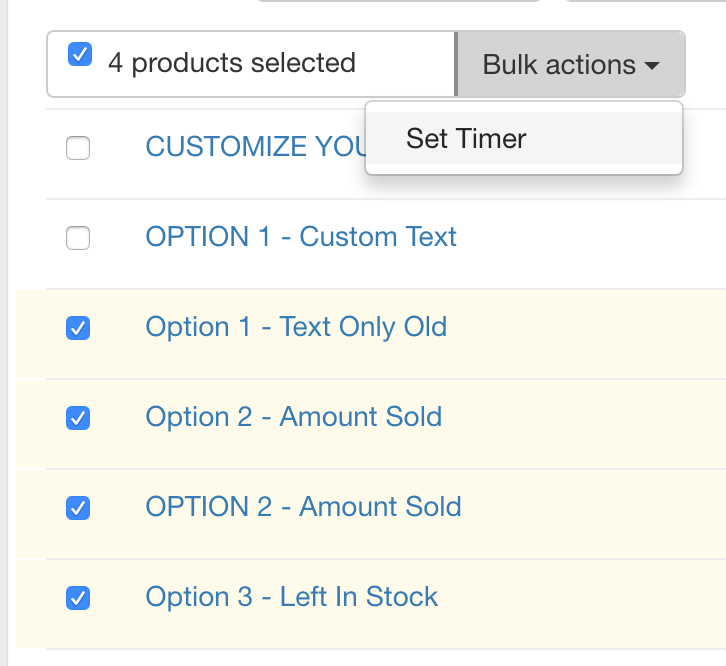Screen dimensions: 726x666
Task: Toggle the select-all products checkbox
Action: tap(80, 54)
